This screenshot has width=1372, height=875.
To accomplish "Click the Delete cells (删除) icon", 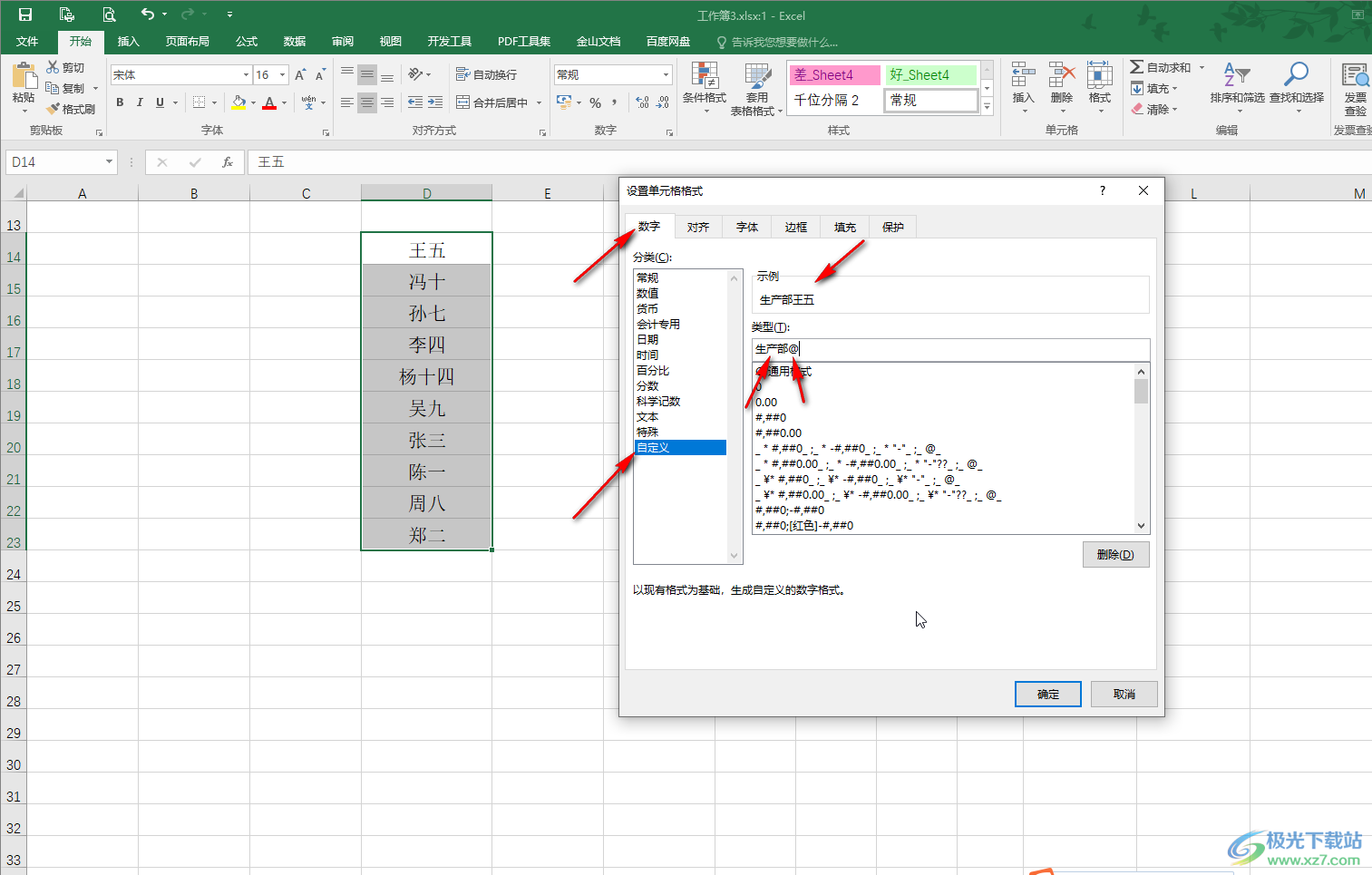I will click(x=1062, y=75).
